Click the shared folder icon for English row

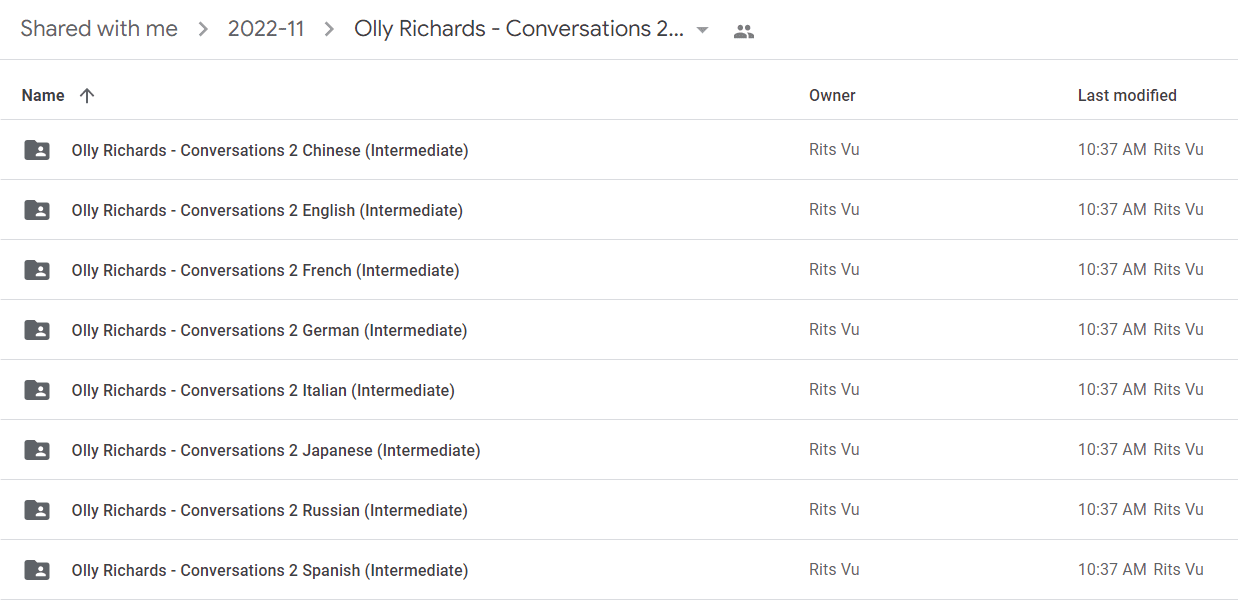[37, 210]
